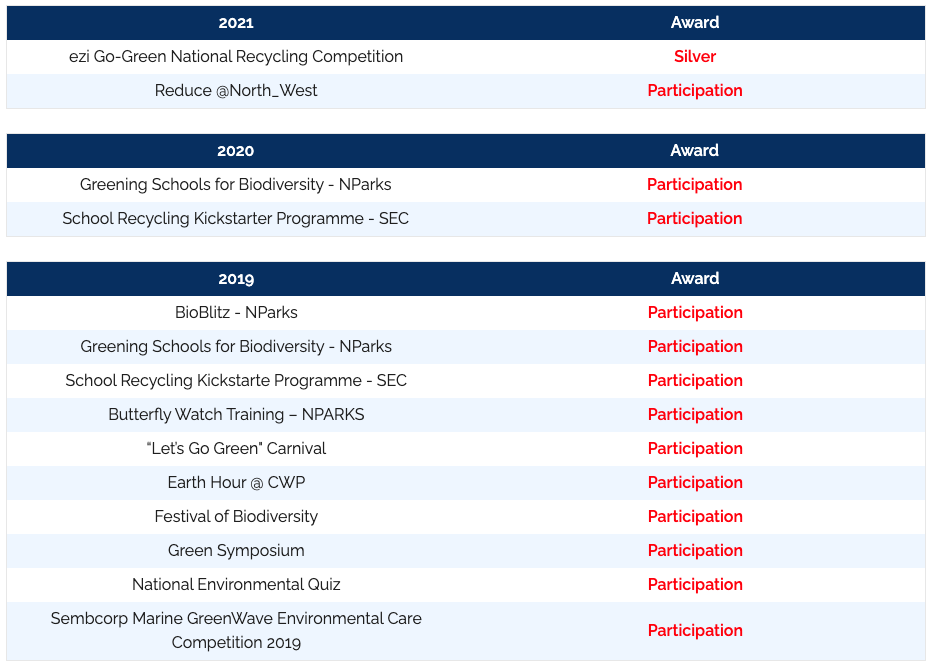Select the Earth Hour @ CWP row
933x670 pixels.
(236, 483)
